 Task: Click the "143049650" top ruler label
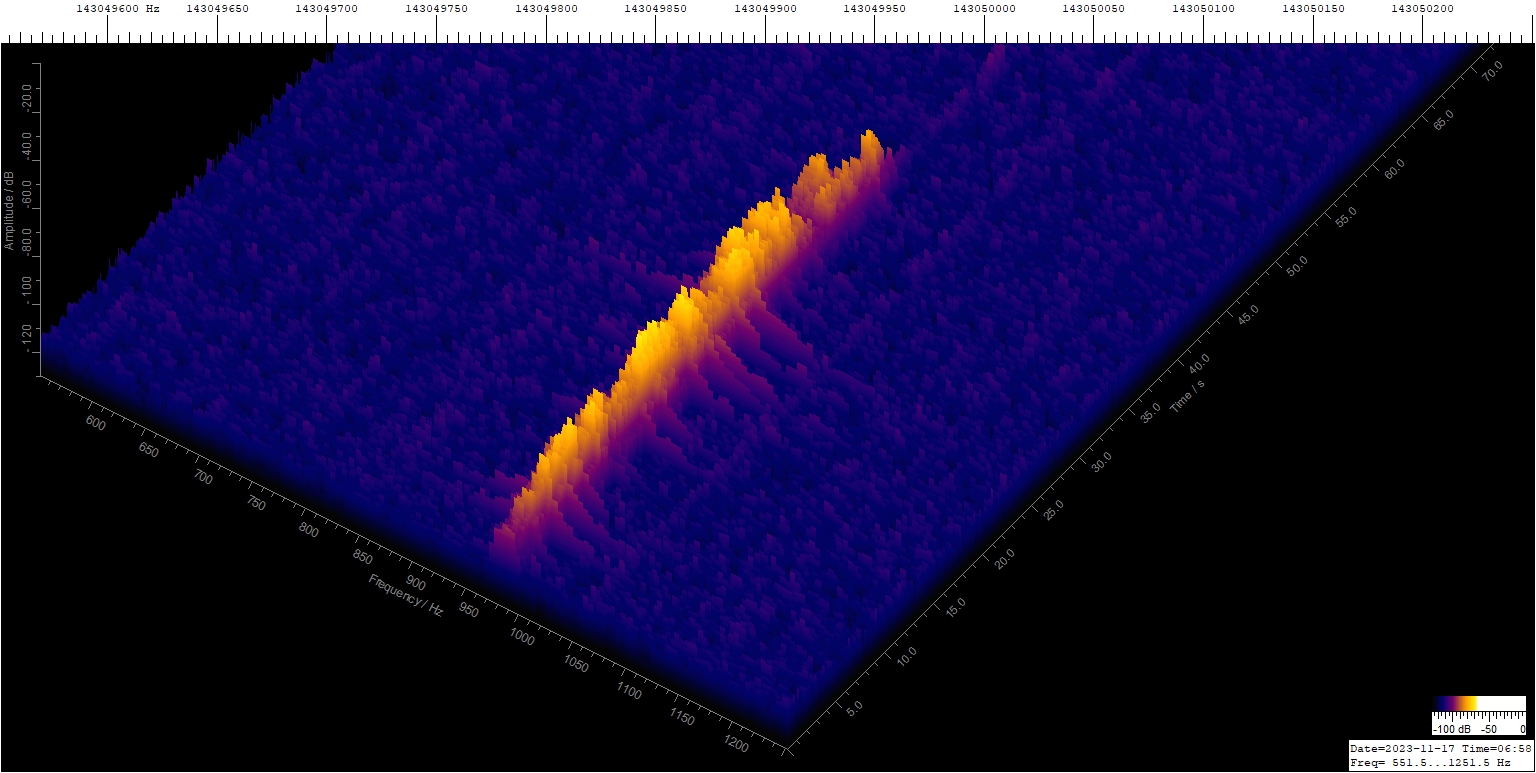[x=217, y=8]
